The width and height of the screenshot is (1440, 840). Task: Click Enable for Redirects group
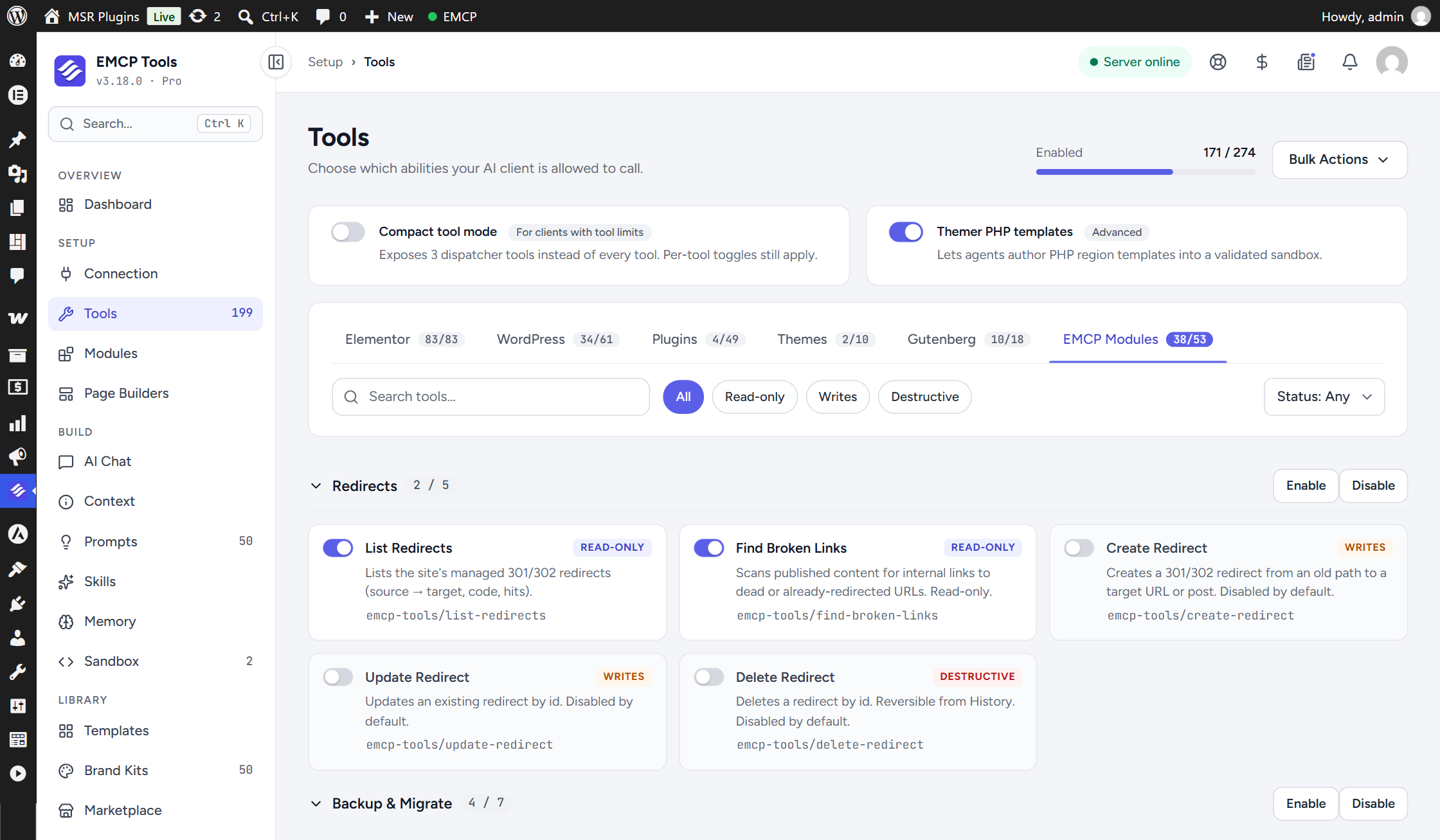pos(1306,486)
